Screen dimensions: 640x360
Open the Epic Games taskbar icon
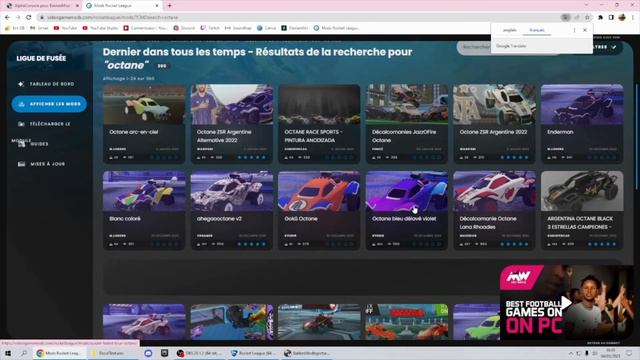pos(164,353)
